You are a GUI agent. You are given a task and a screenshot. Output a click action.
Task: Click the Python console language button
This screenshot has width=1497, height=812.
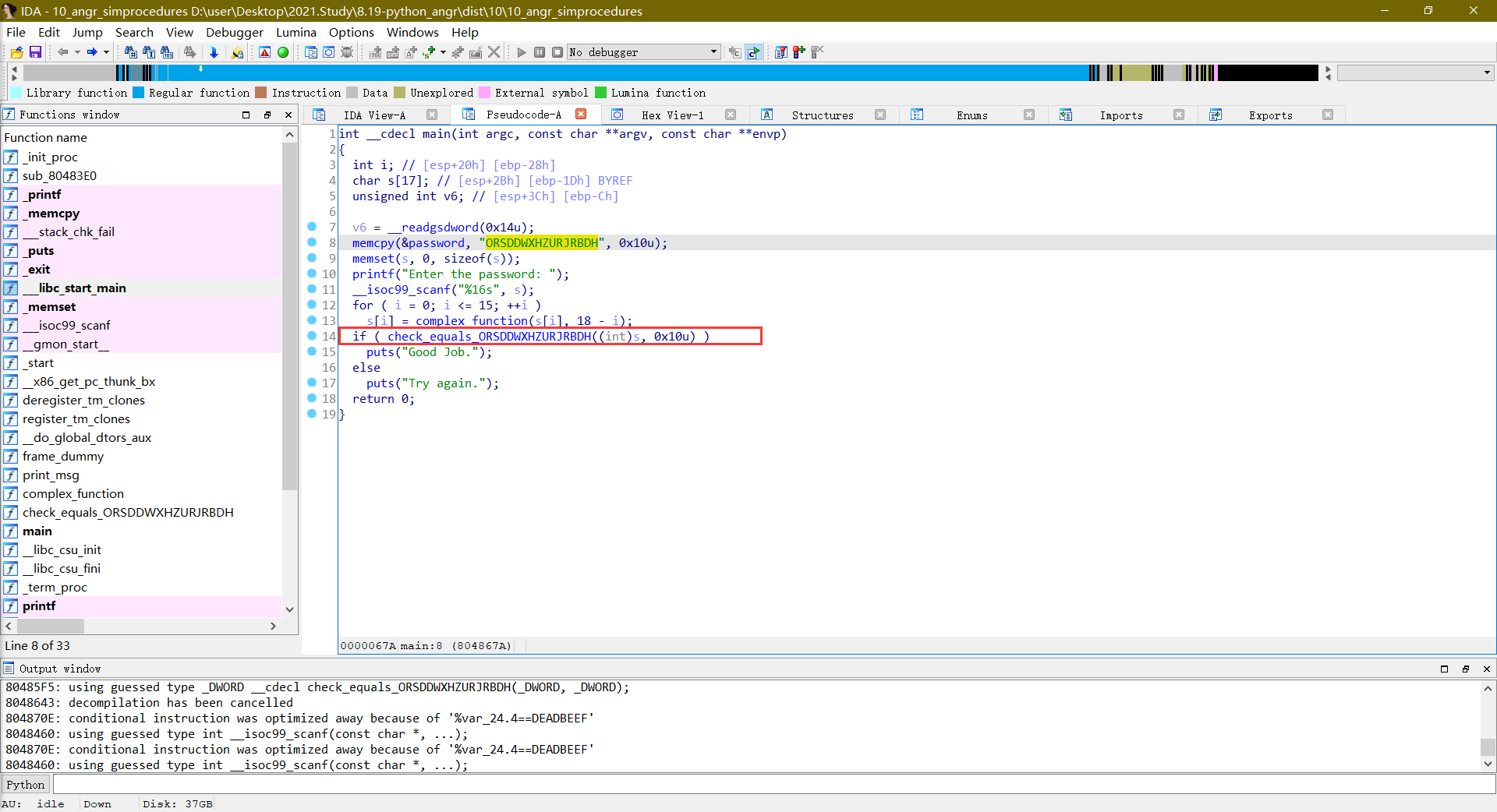(26, 785)
